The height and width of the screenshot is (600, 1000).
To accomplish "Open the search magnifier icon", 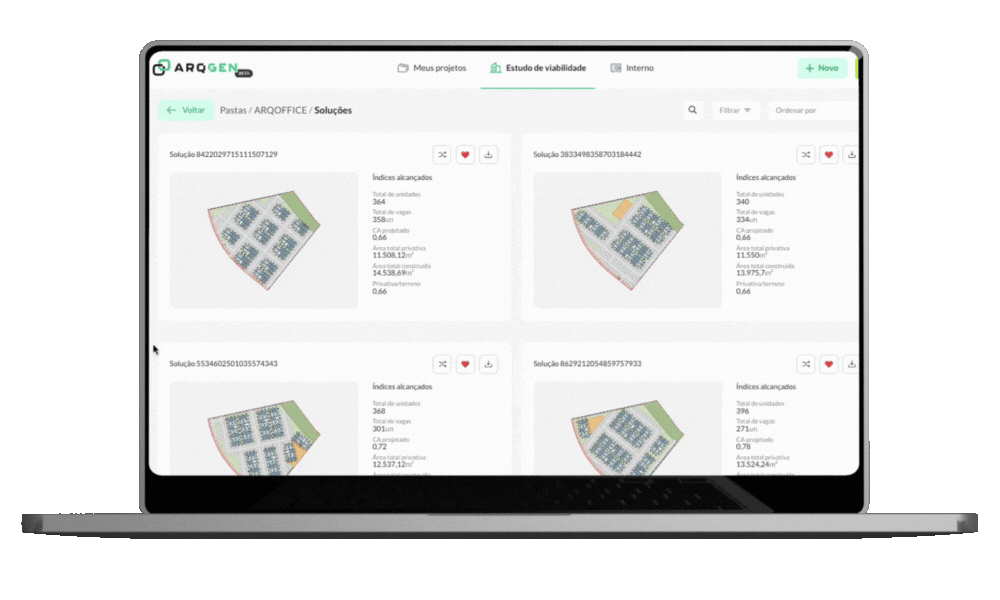I will pyautogui.click(x=692, y=110).
